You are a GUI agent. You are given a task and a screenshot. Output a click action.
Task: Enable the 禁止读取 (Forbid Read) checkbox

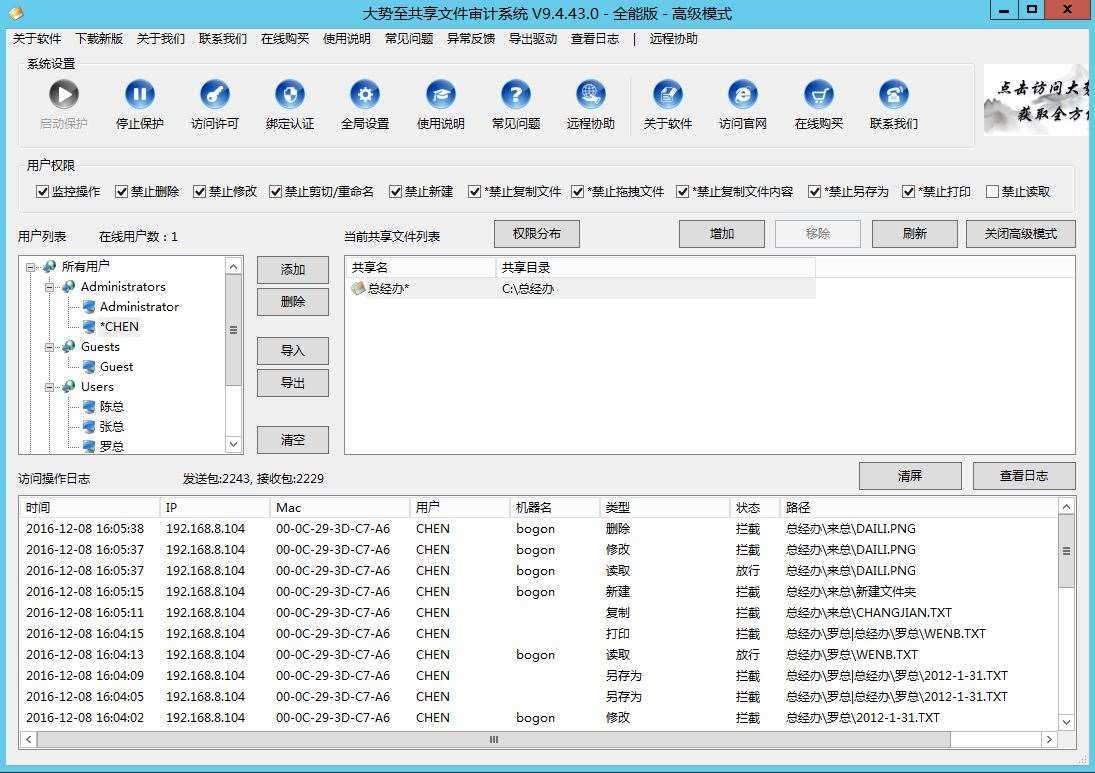(x=994, y=191)
